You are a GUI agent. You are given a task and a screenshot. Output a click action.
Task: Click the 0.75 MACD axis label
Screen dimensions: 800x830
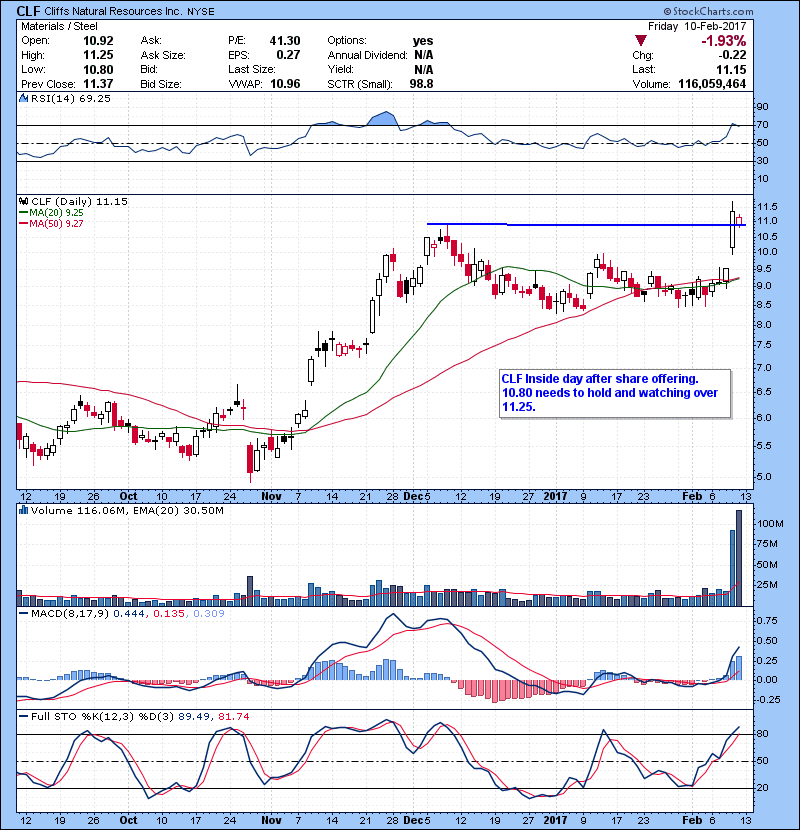pos(767,620)
